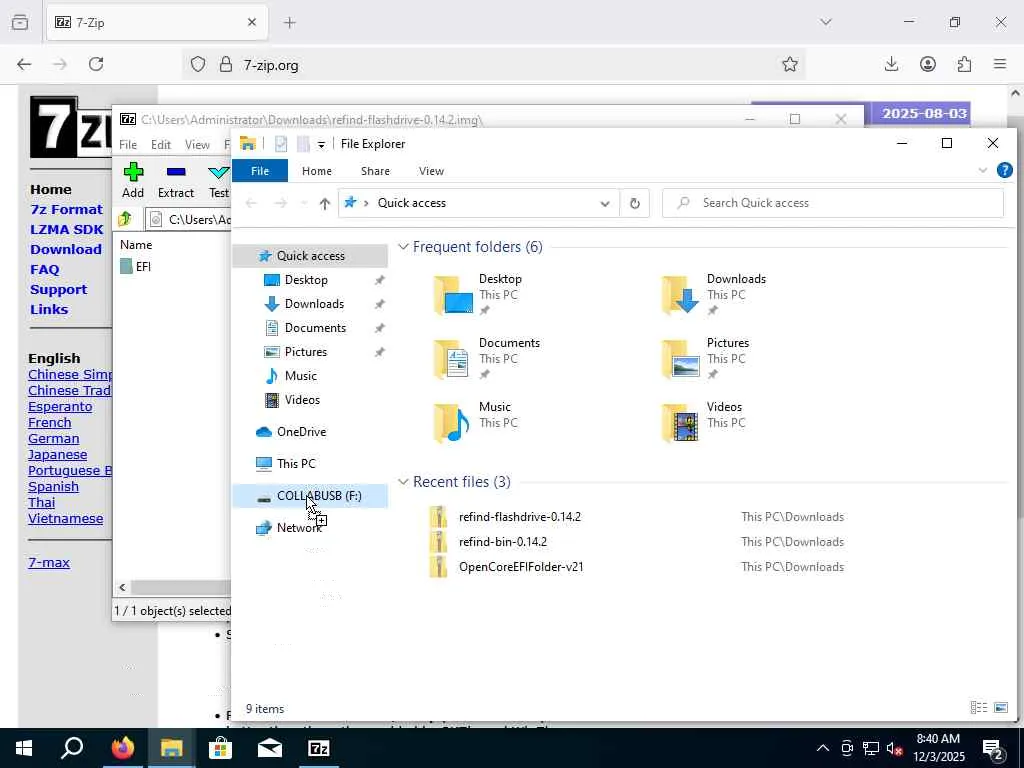
Task: Select the EFI folder in 7-Zip
Action: pos(136,266)
